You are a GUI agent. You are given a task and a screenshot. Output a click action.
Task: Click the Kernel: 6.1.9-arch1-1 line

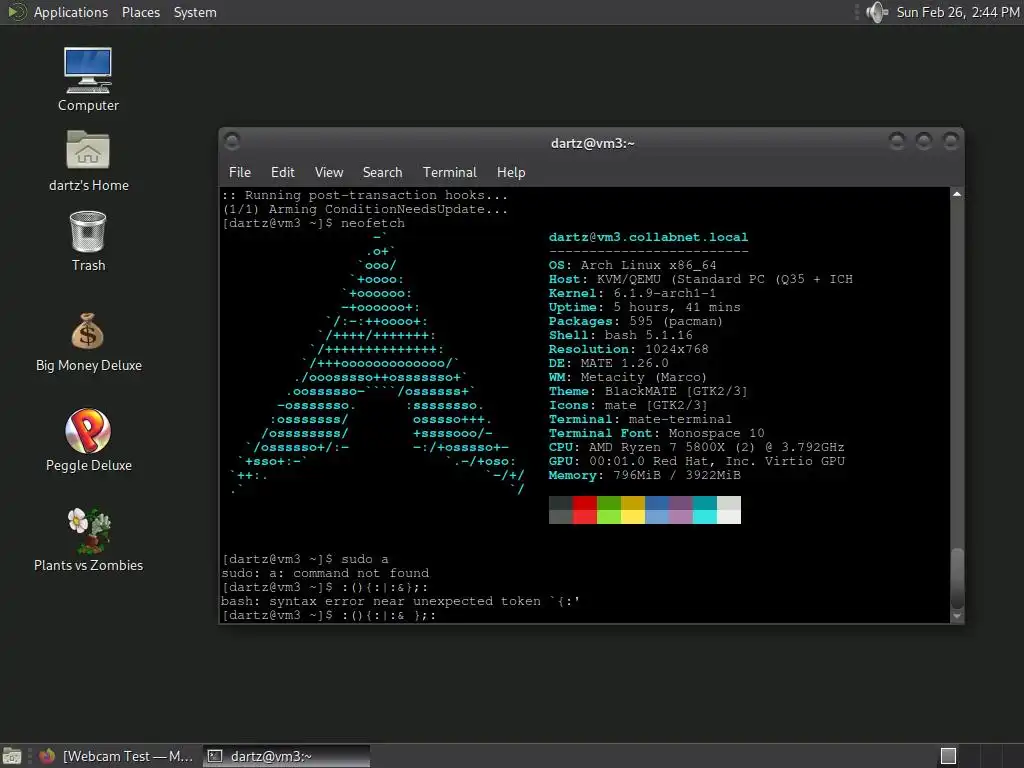(632, 293)
